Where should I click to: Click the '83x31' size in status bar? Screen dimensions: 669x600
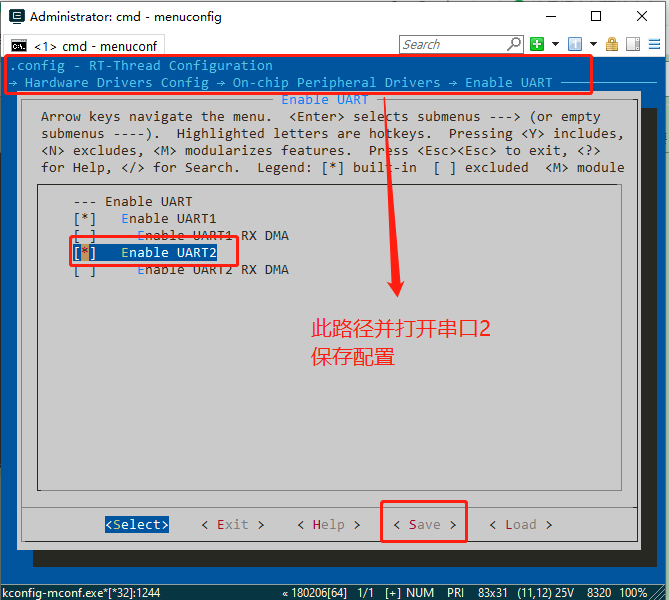492,593
